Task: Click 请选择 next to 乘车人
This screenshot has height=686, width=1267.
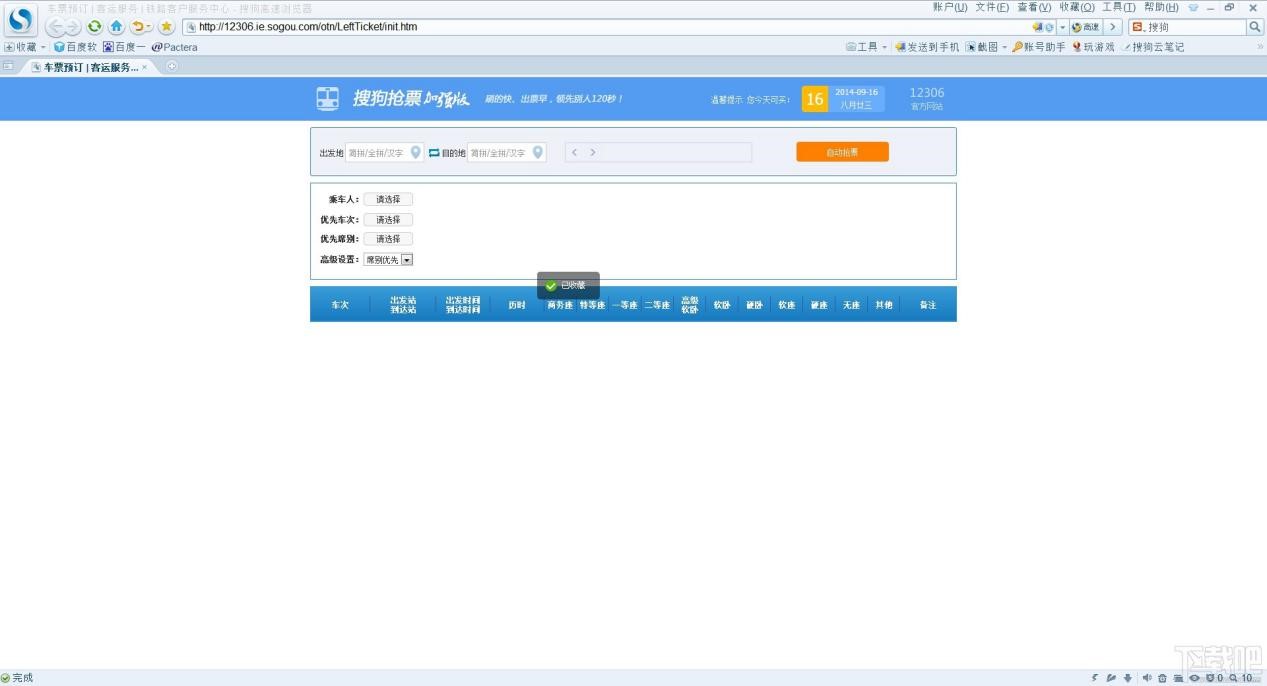Action: (388, 199)
